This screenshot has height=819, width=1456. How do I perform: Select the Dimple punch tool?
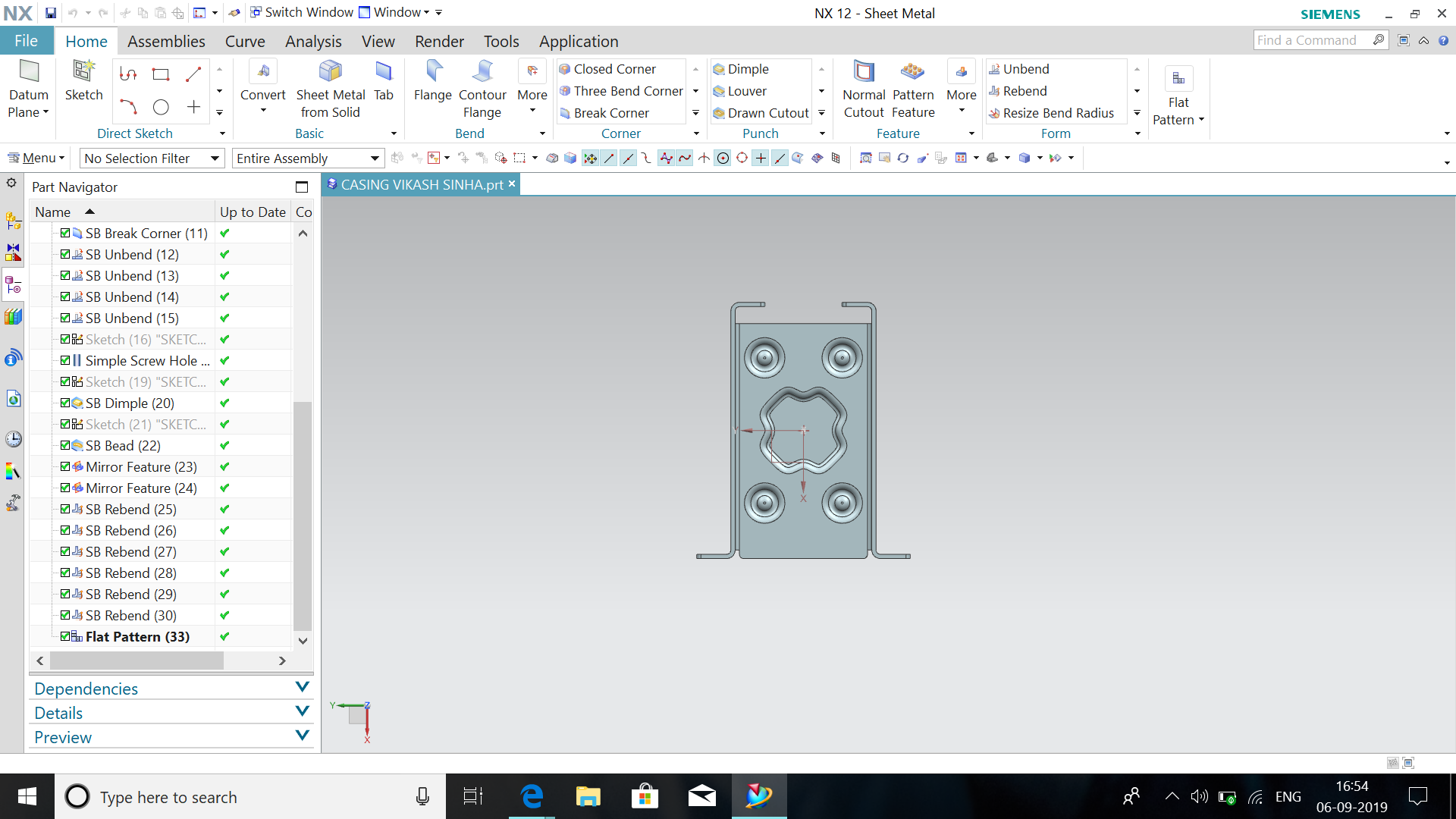pyautogui.click(x=746, y=68)
